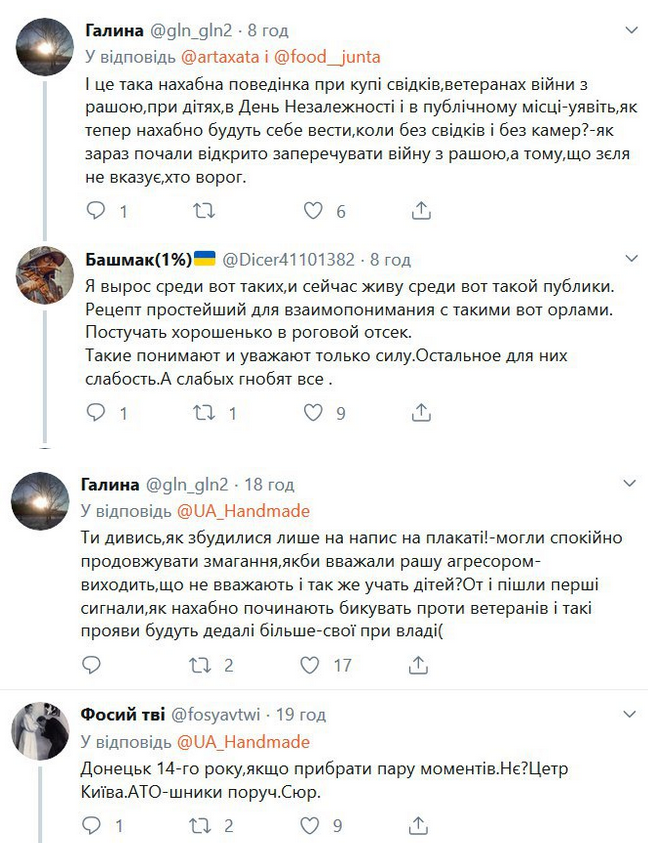
Task: Open dropdown chevron on Фосий тві's tweet
Action: click(x=629, y=715)
